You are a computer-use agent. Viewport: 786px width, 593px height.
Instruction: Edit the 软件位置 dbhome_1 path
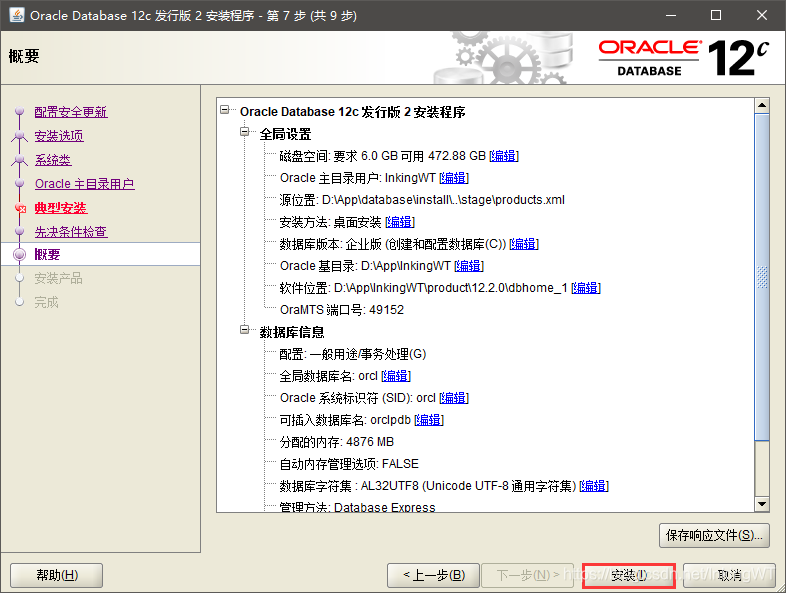point(586,288)
